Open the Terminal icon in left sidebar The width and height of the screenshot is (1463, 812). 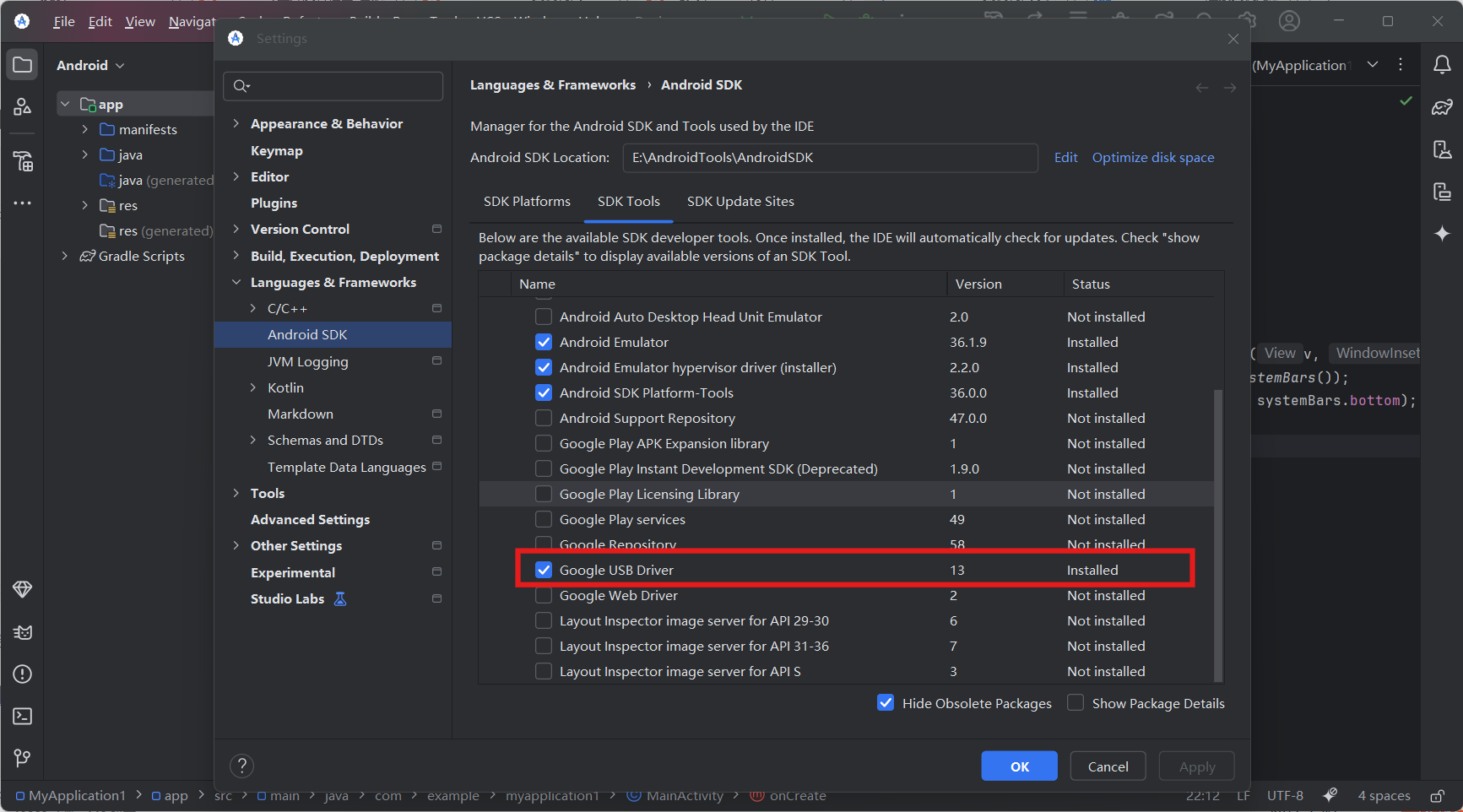23,717
